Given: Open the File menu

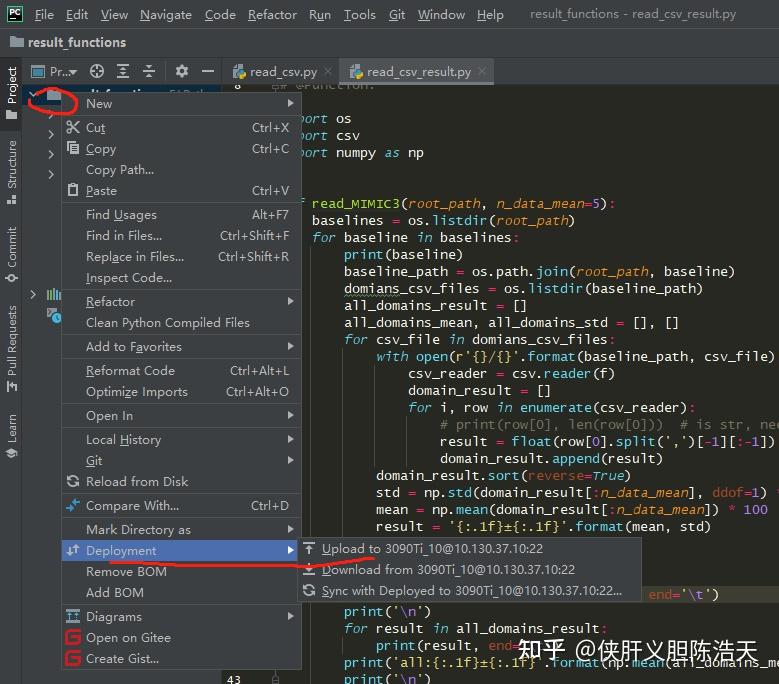Looking at the screenshot, I should (x=44, y=15).
